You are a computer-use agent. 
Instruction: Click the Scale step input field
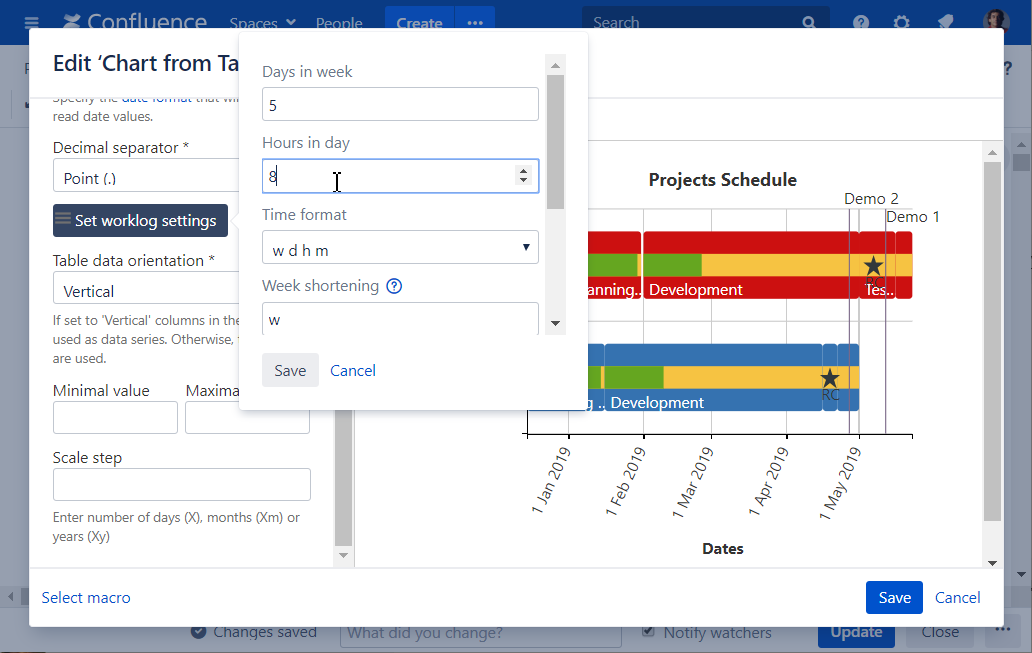181,484
